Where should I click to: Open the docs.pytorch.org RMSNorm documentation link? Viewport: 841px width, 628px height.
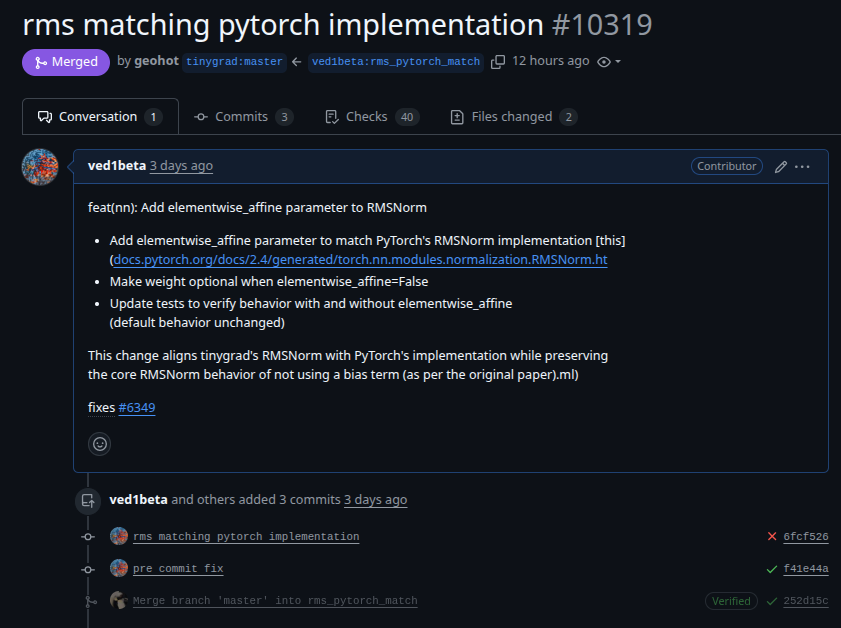tap(360, 260)
